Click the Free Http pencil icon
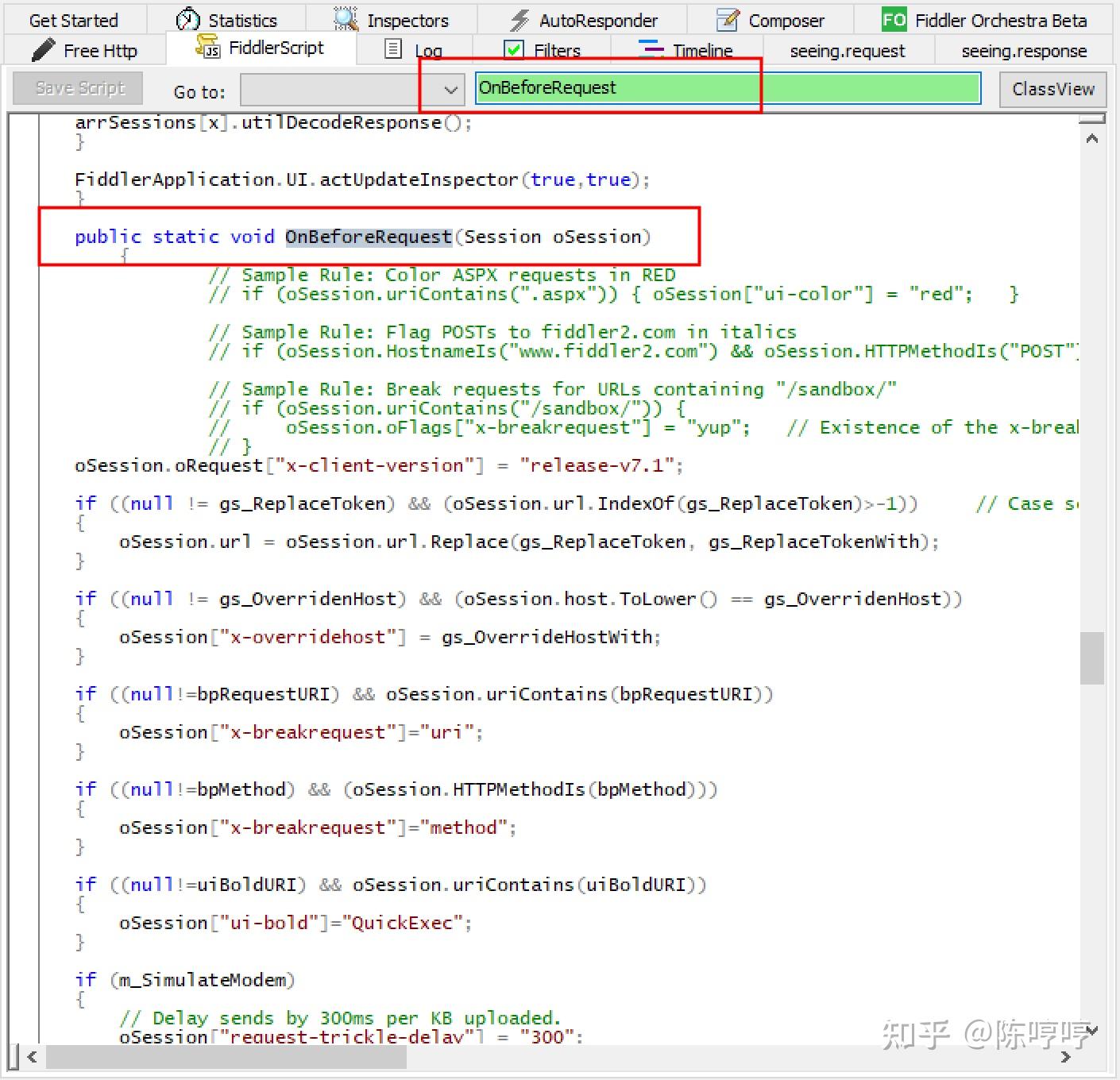The image size is (1120, 1080). 43,50
